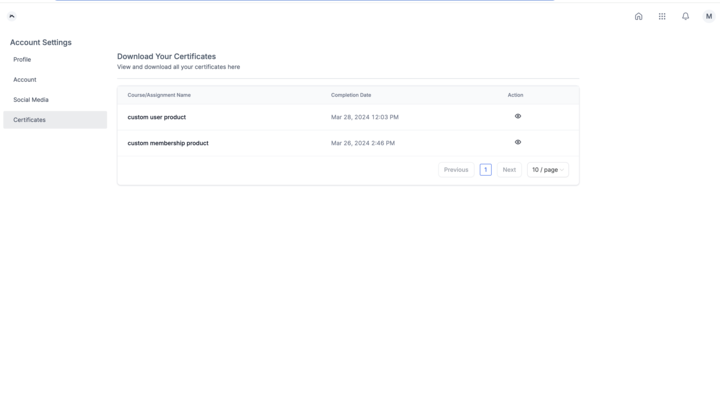The image size is (720, 419).
Task: Click the Completion Date column header
Action: [351, 95]
